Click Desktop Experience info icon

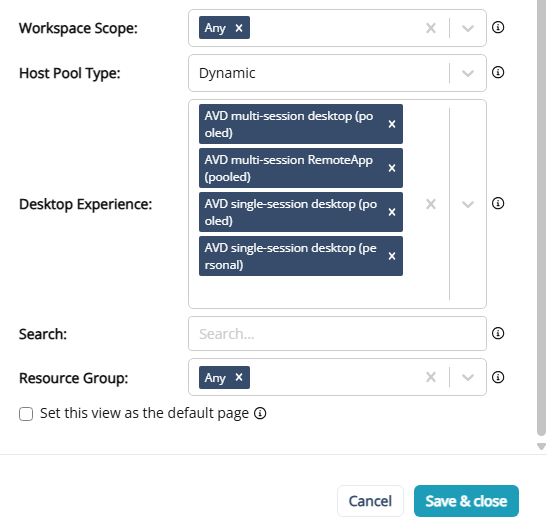[497, 203]
